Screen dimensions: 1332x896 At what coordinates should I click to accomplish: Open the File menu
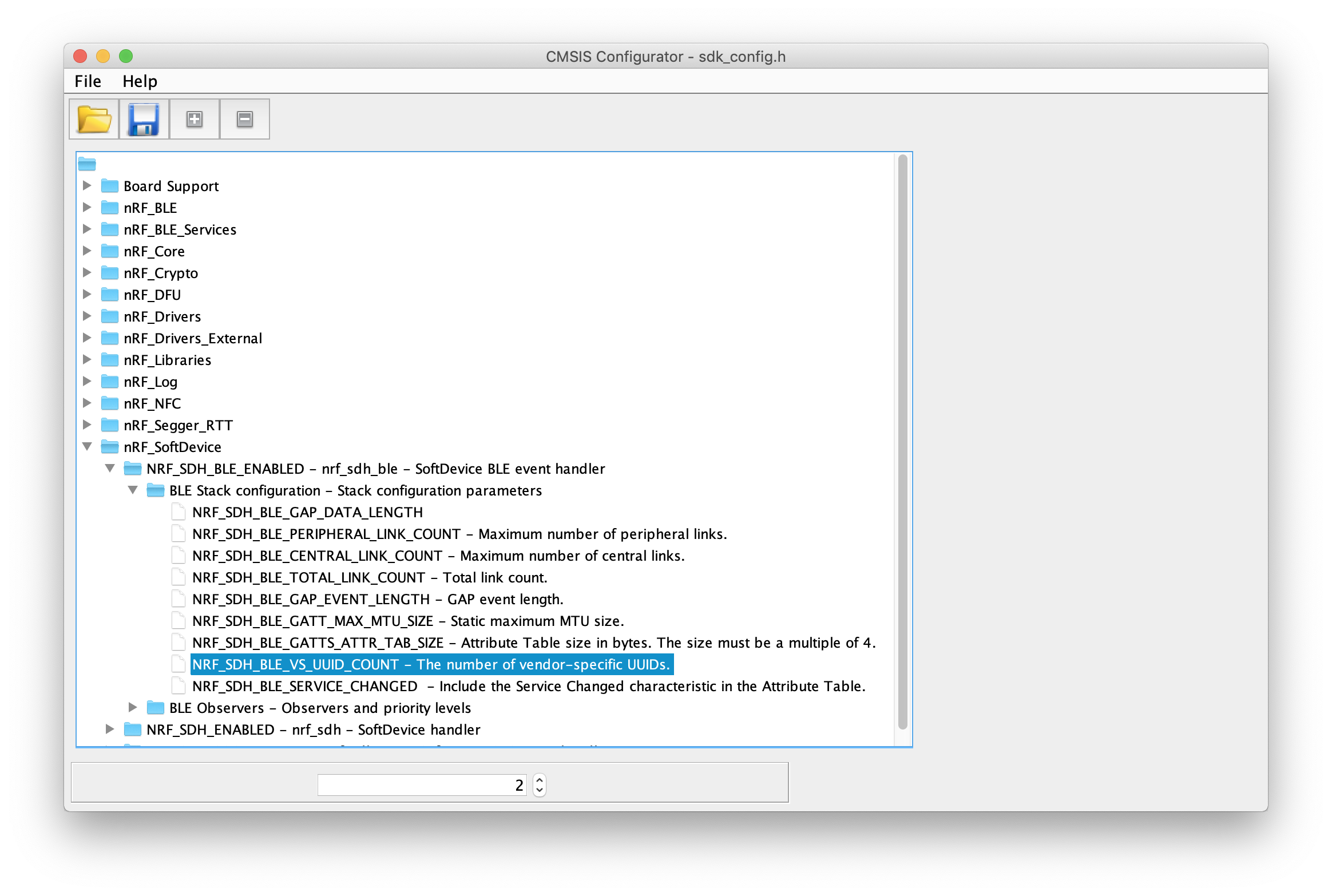click(x=88, y=81)
